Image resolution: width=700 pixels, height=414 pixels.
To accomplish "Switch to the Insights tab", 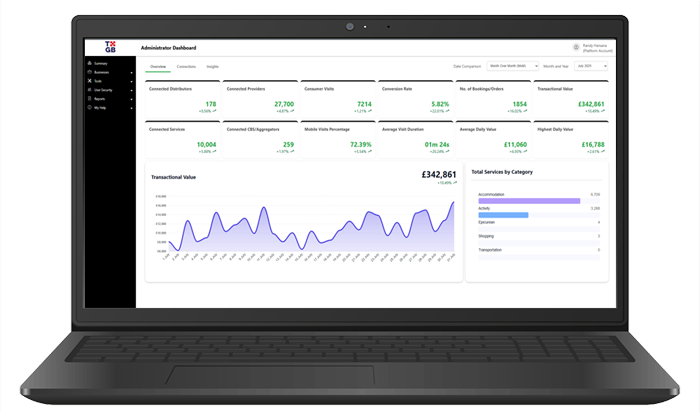I will tap(212, 67).
